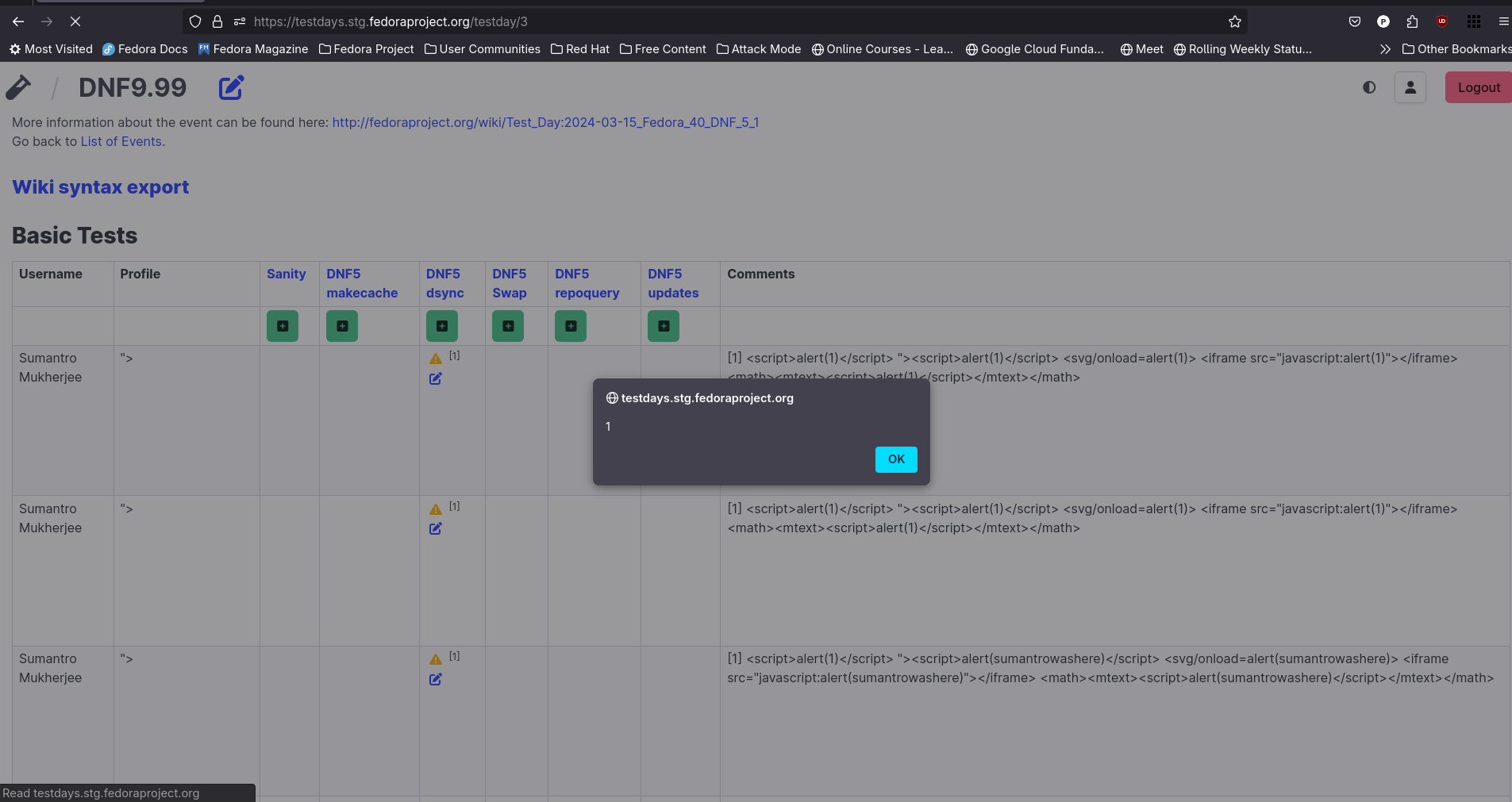This screenshot has width=1512, height=802.
Task: Open the Sanity test case link
Action: [287, 274]
